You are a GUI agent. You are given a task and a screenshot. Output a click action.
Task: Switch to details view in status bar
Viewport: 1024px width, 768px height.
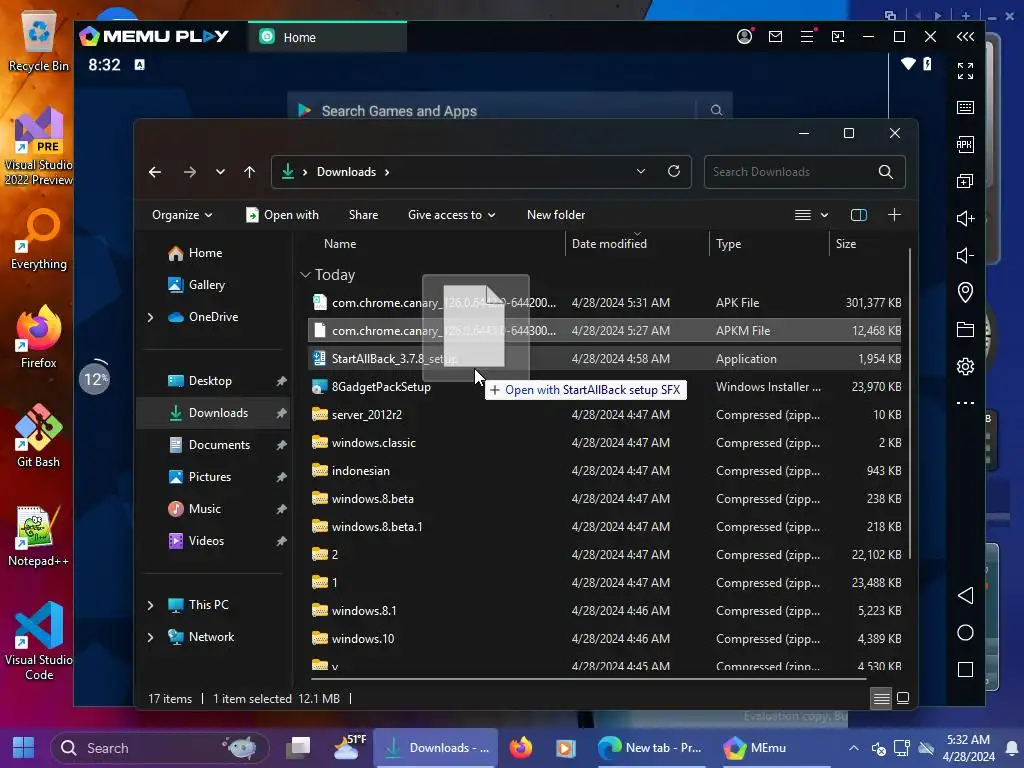(881, 699)
